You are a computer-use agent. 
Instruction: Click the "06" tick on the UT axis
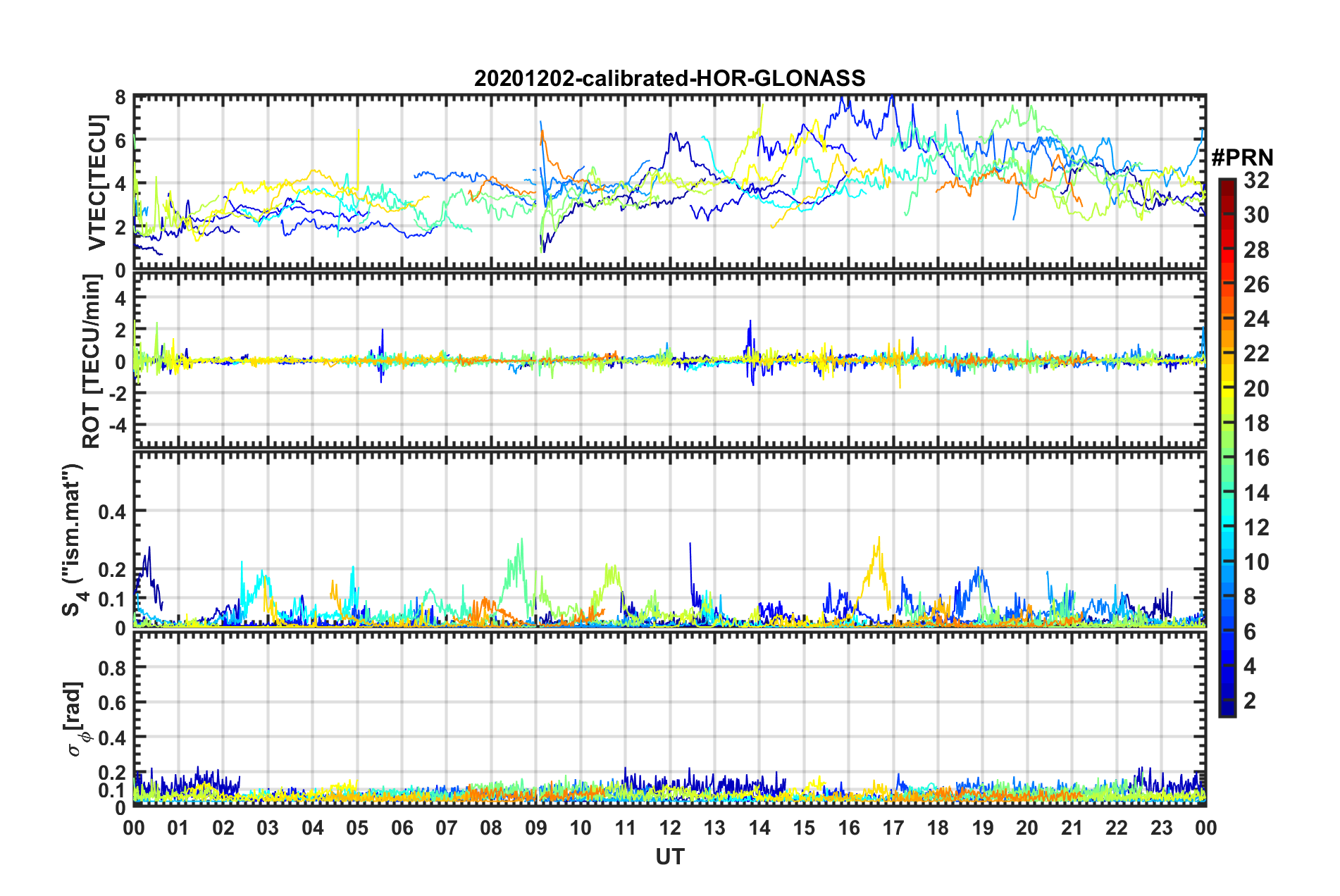(x=402, y=828)
